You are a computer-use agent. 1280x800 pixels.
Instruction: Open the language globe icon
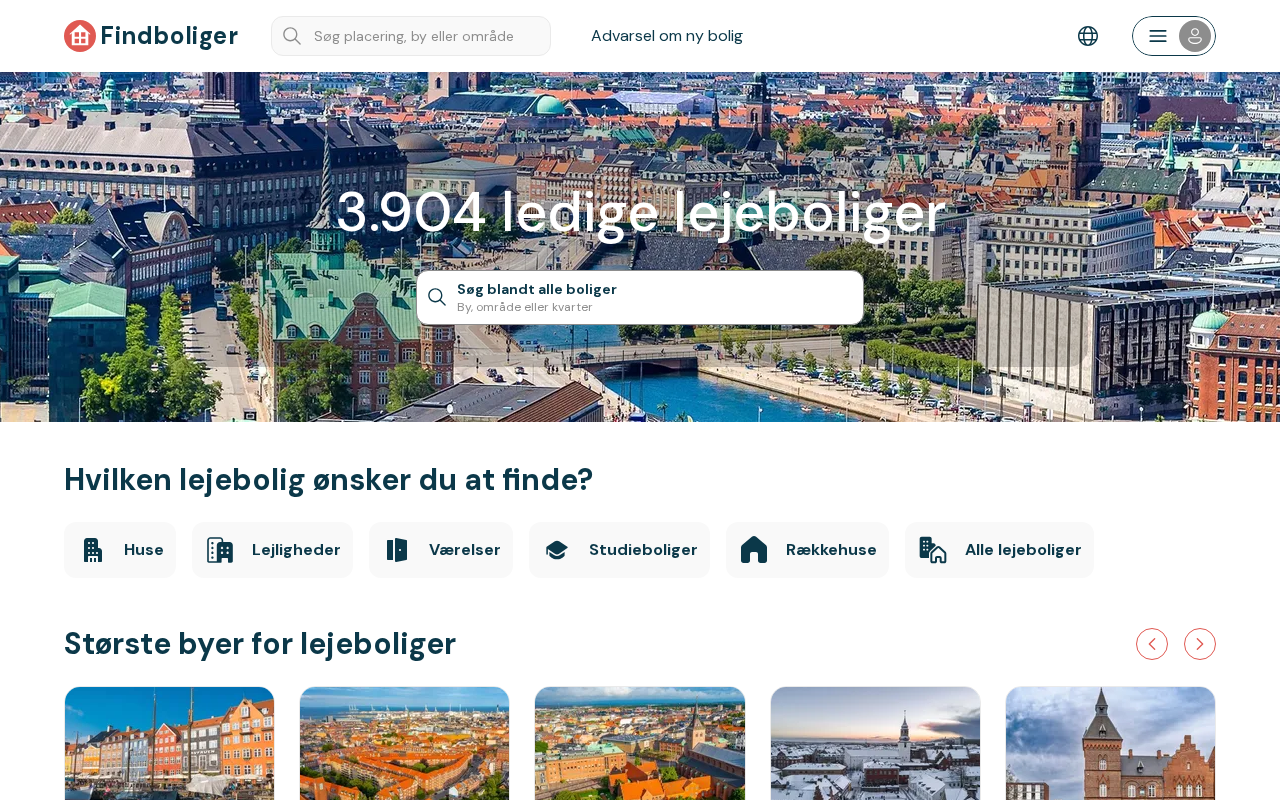click(1088, 36)
